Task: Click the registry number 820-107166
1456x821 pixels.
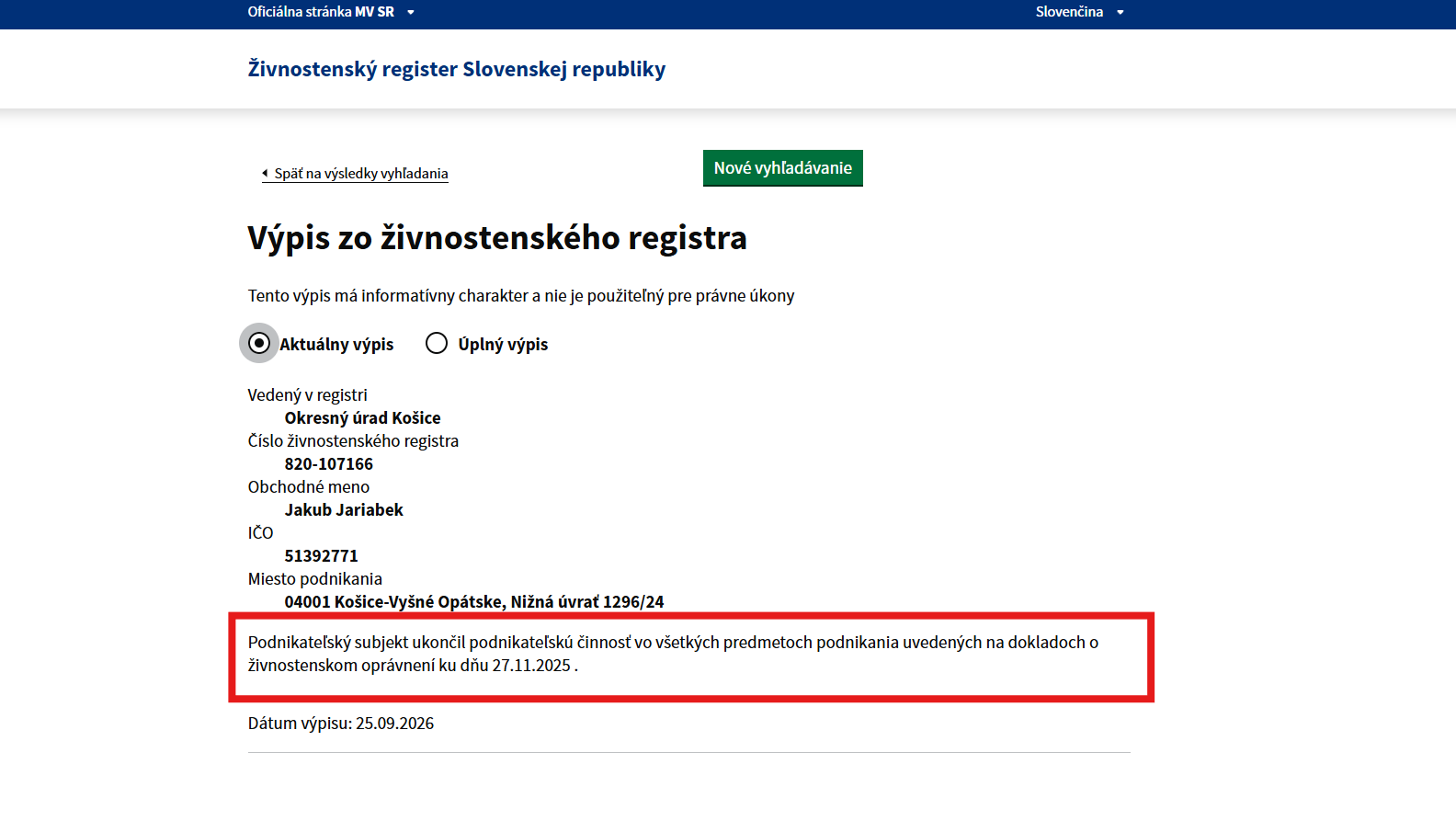Action: 329,463
